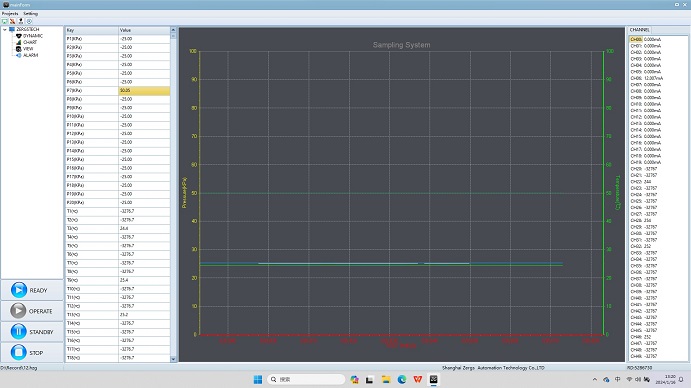Click the first green toolbar icon

(x=4, y=21)
